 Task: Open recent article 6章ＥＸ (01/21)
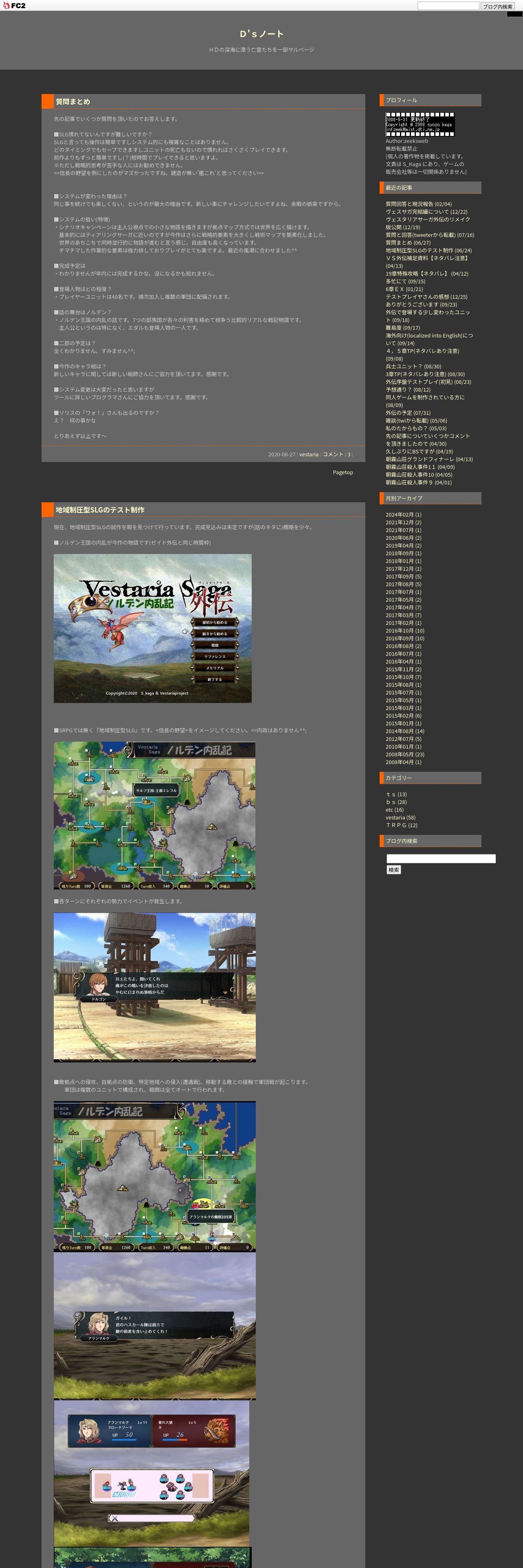click(x=404, y=289)
